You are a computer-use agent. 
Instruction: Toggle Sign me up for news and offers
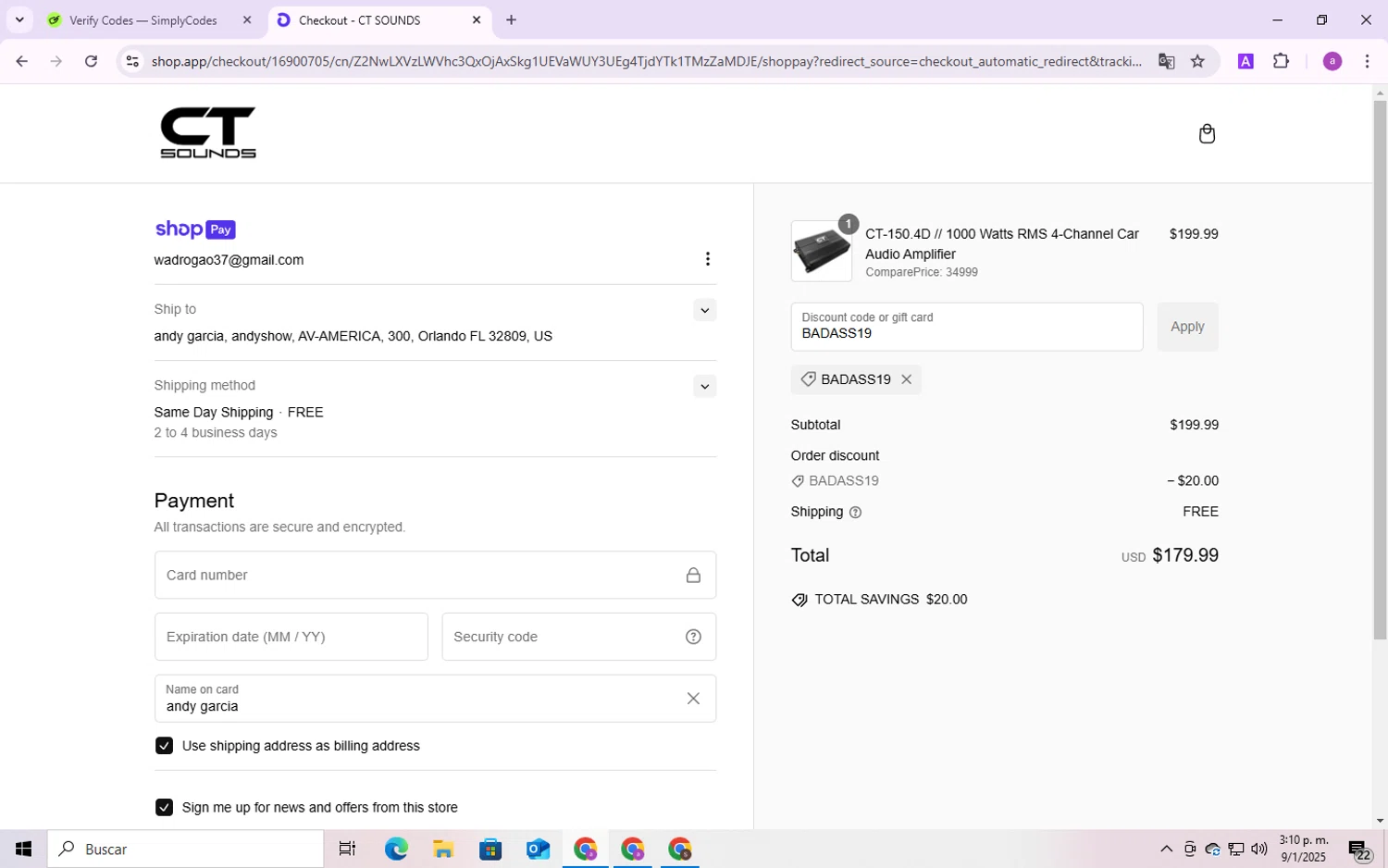tap(164, 808)
